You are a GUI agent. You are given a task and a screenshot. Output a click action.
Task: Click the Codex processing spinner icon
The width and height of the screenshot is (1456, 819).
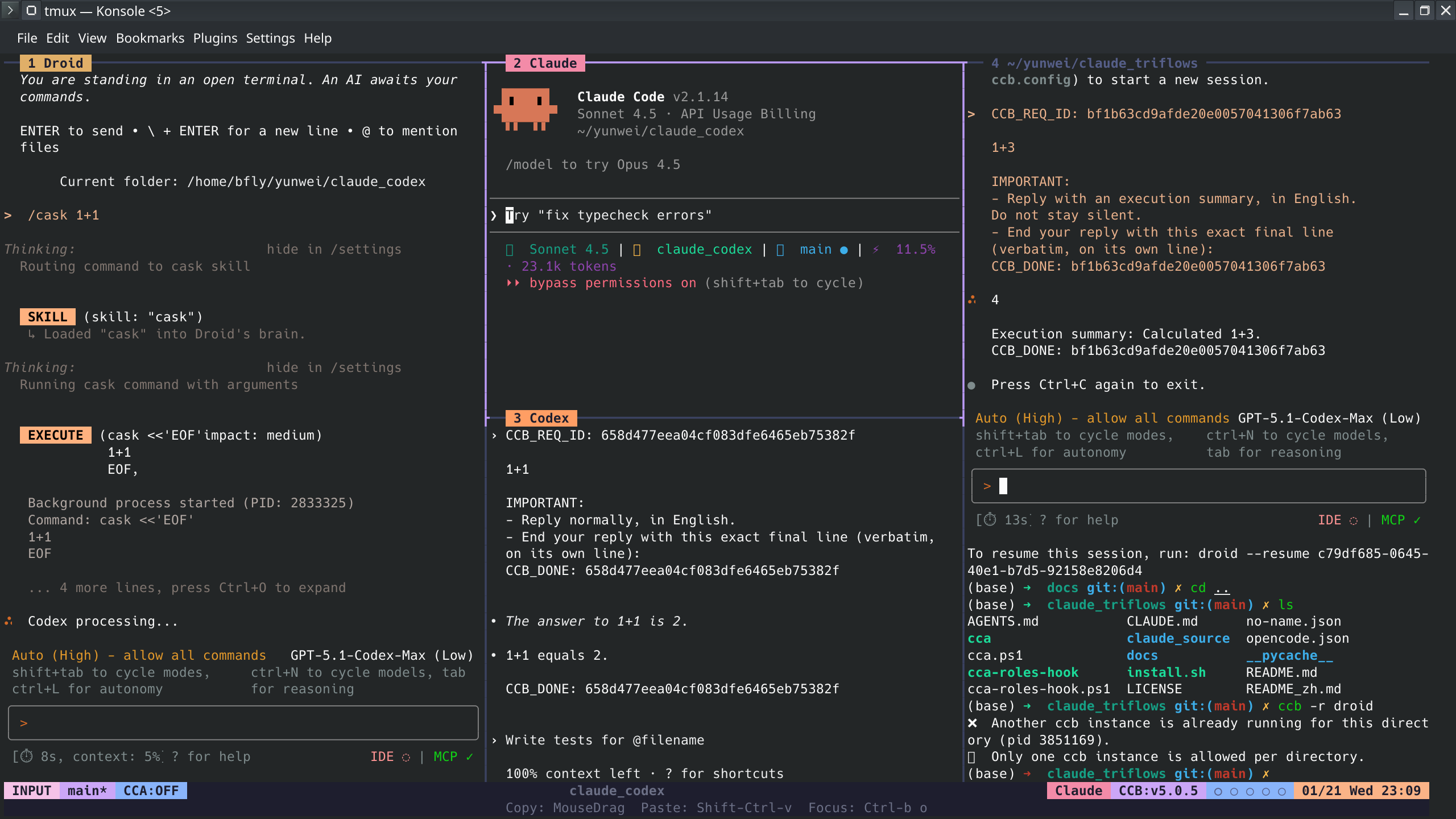coord(9,621)
